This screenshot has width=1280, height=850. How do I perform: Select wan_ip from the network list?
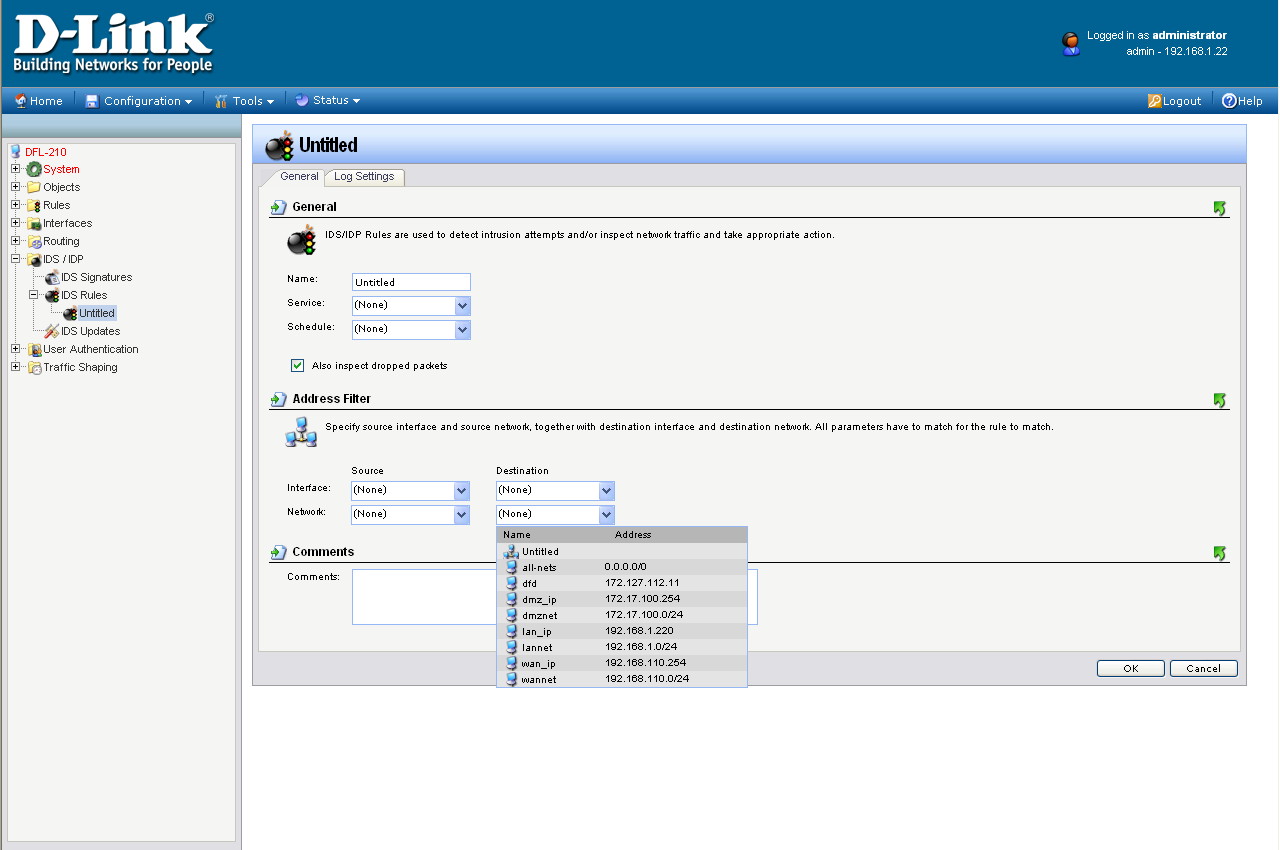(x=622, y=663)
